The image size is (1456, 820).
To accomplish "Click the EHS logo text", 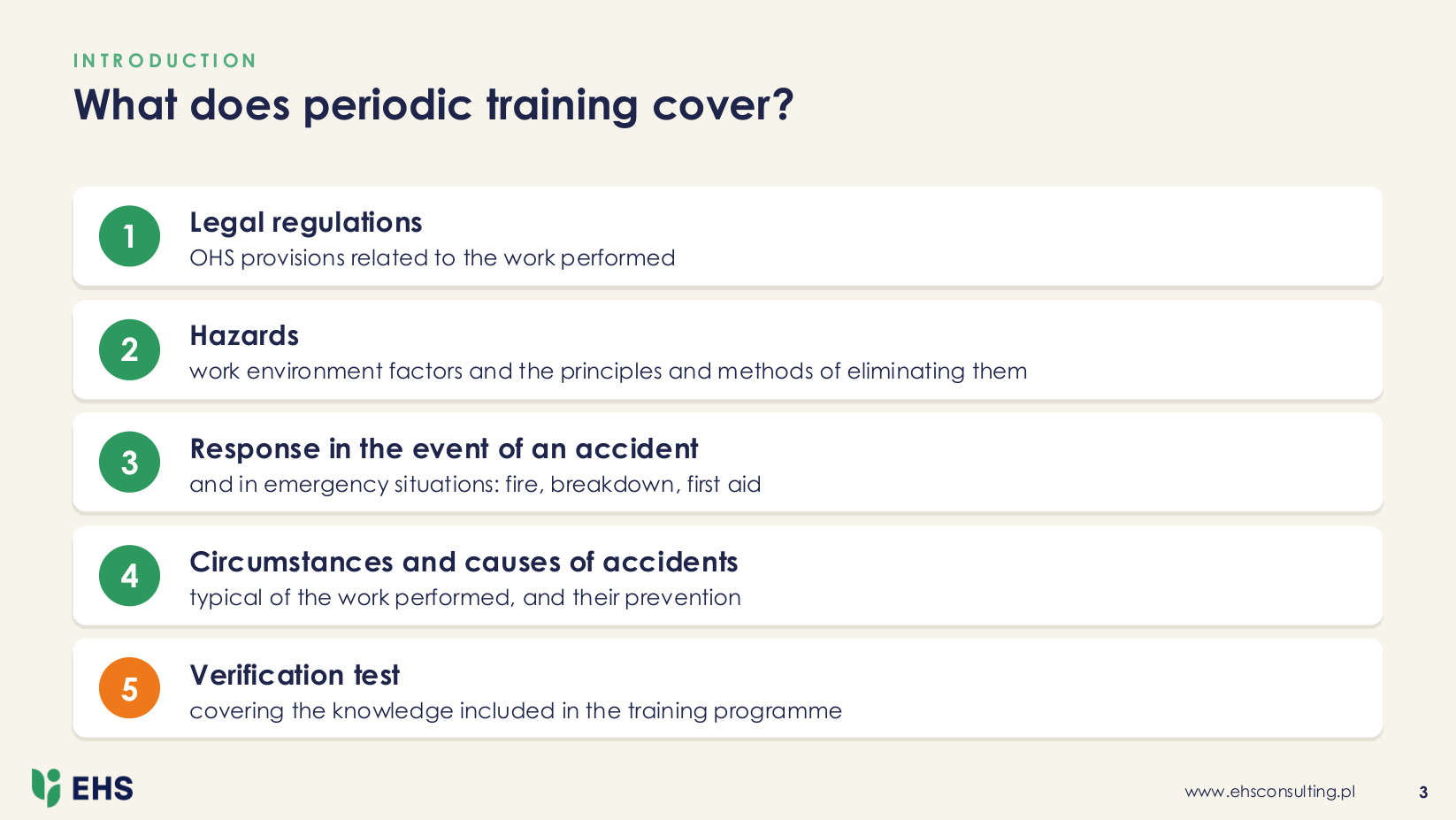I will (103, 789).
